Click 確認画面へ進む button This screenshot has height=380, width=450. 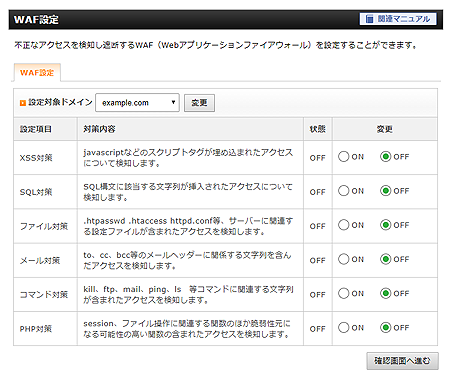[x=402, y=361]
